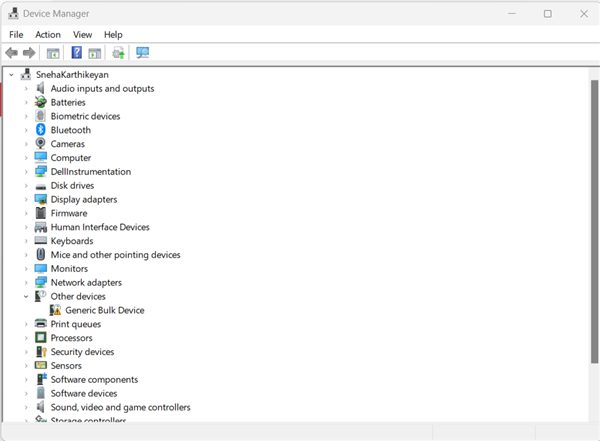Select the Print queues printer icon
Screen dimensions: 600x441
[x=41, y=323]
